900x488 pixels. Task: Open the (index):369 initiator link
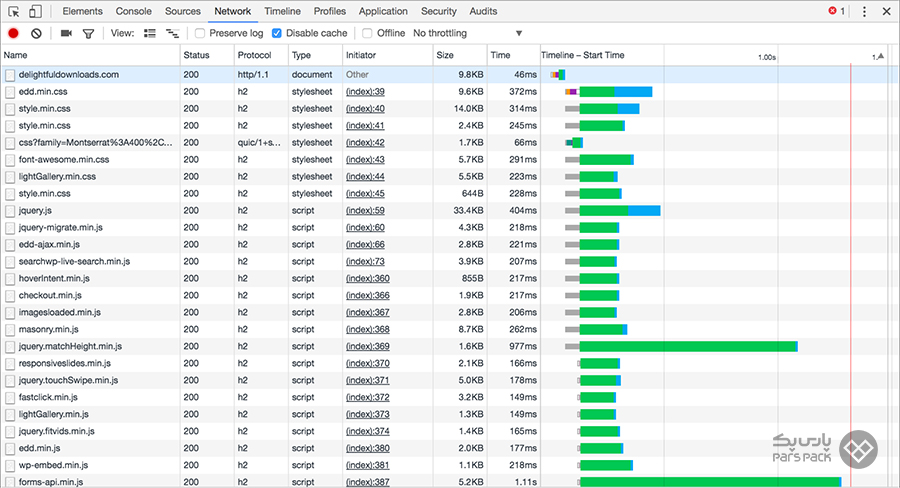pyautogui.click(x=367, y=346)
